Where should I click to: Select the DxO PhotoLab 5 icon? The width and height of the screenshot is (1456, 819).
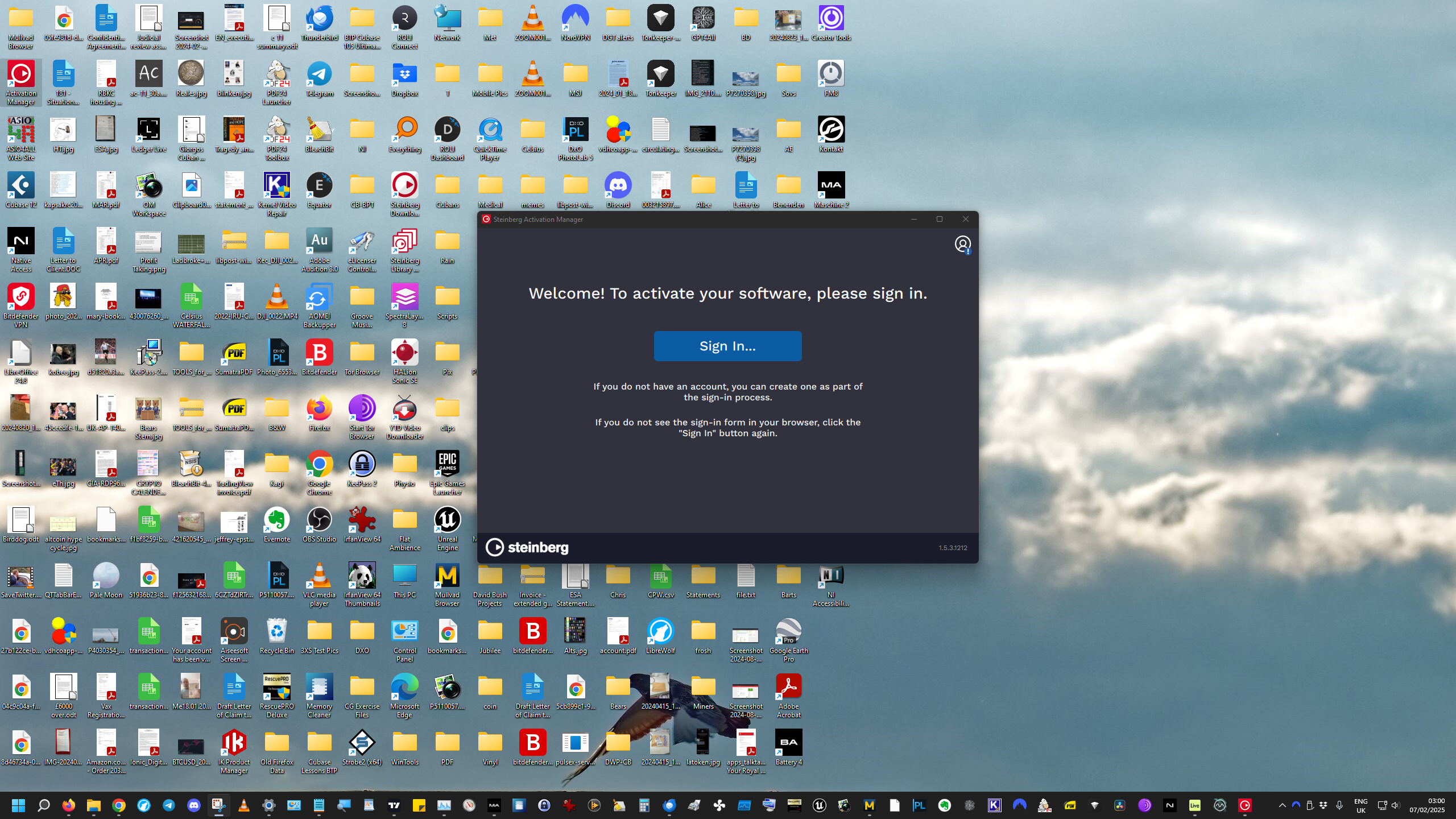(576, 139)
